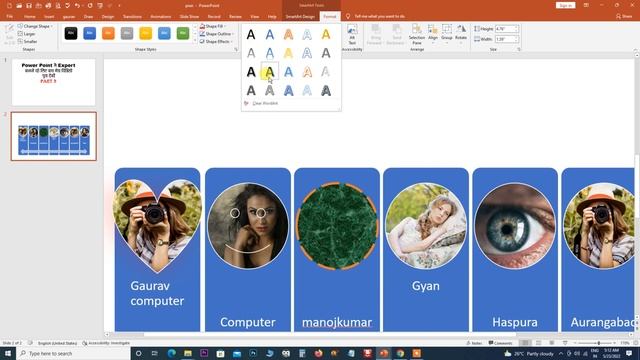Switch to the Insert tab

pos(49,16)
